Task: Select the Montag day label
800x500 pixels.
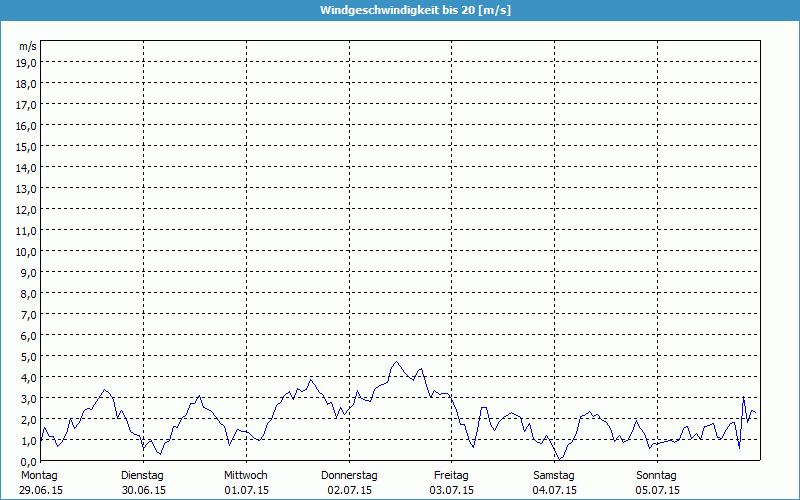Action: [39, 476]
